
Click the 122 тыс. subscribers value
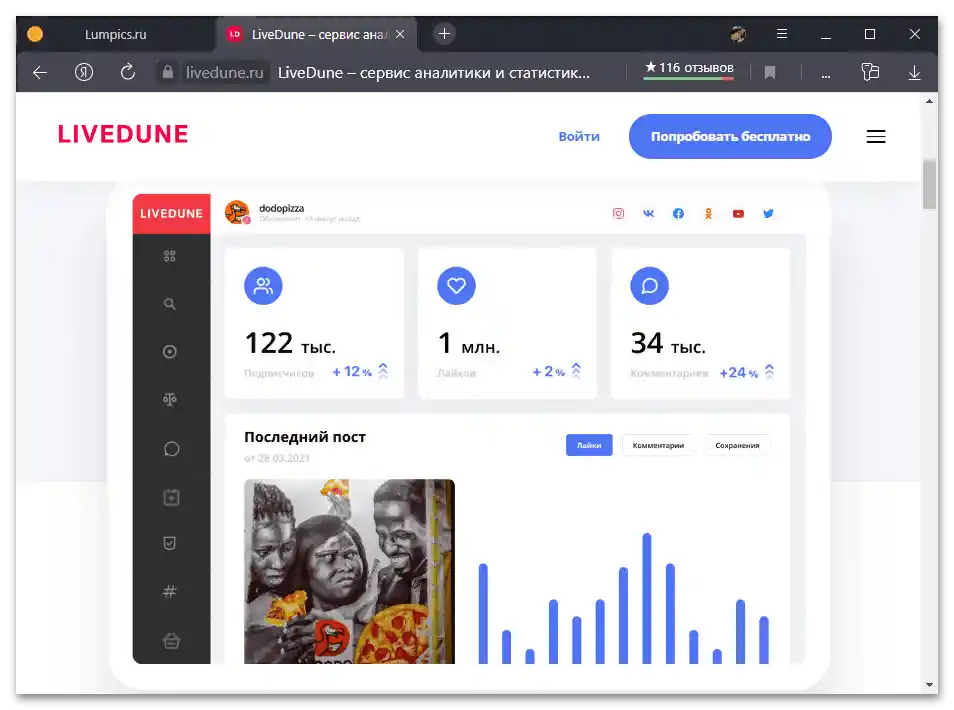pos(290,344)
